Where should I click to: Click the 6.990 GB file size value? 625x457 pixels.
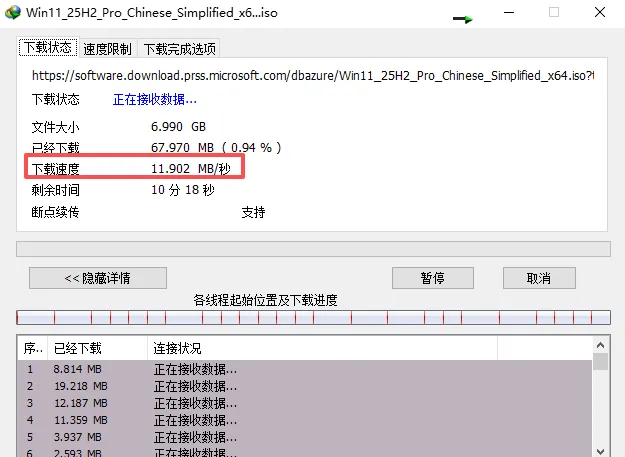[178, 127]
